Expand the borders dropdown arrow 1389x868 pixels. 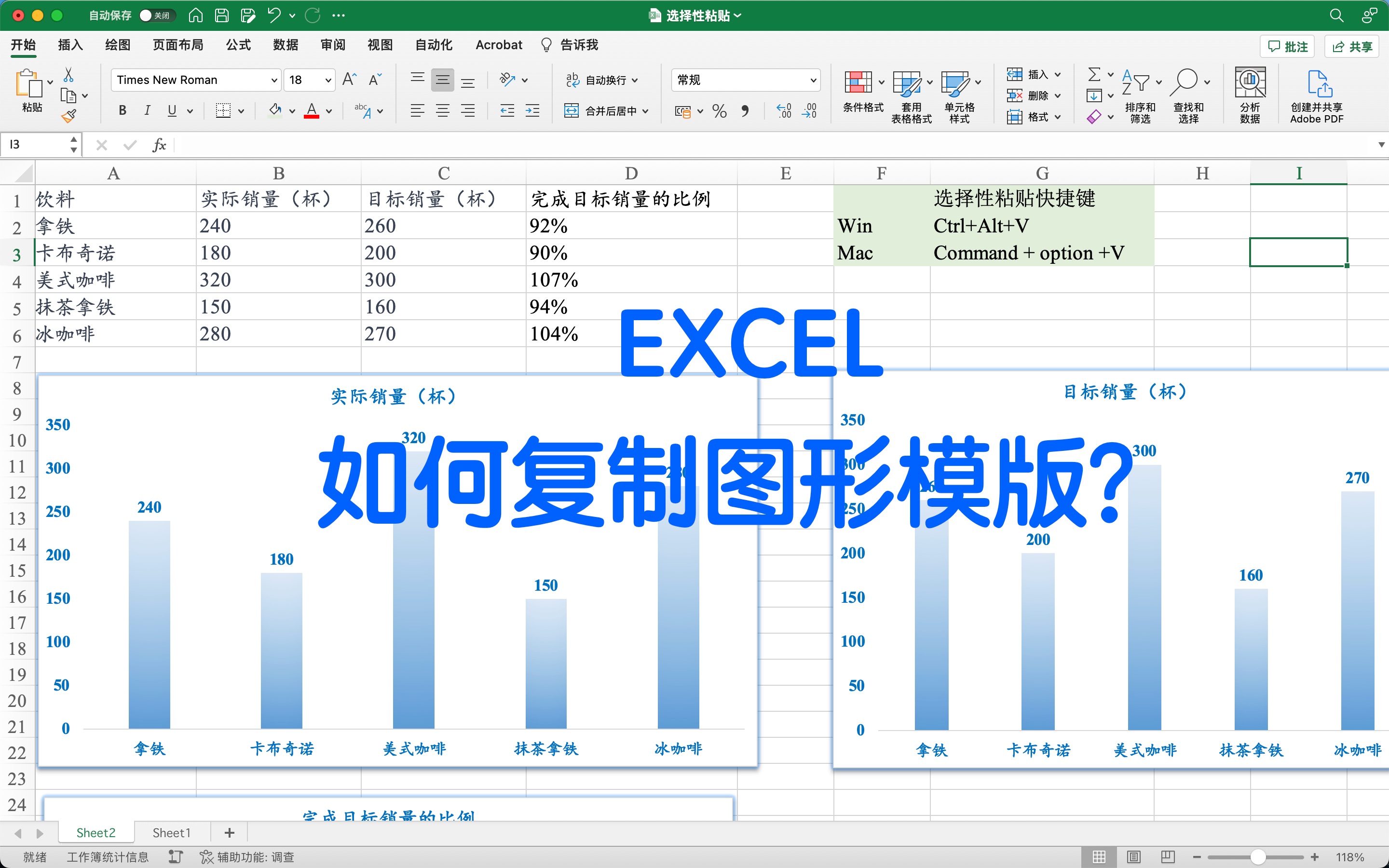point(241,111)
